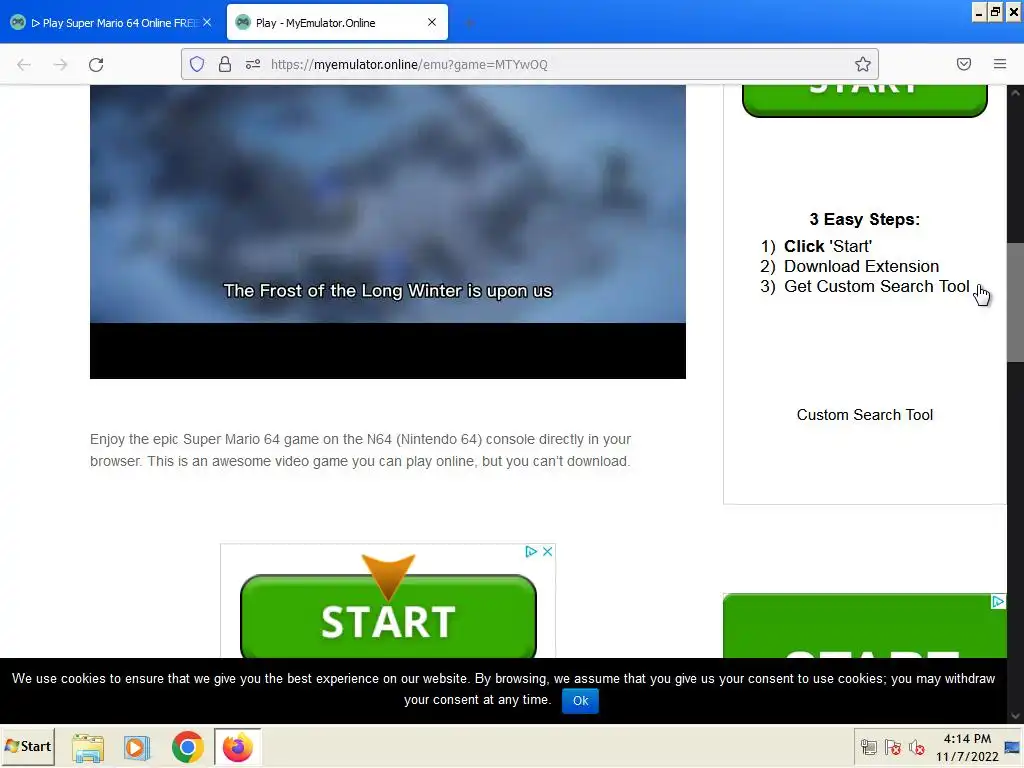Click the green START button in center ad
Image resolution: width=1024 pixels, height=768 pixels.
pyautogui.click(x=388, y=617)
